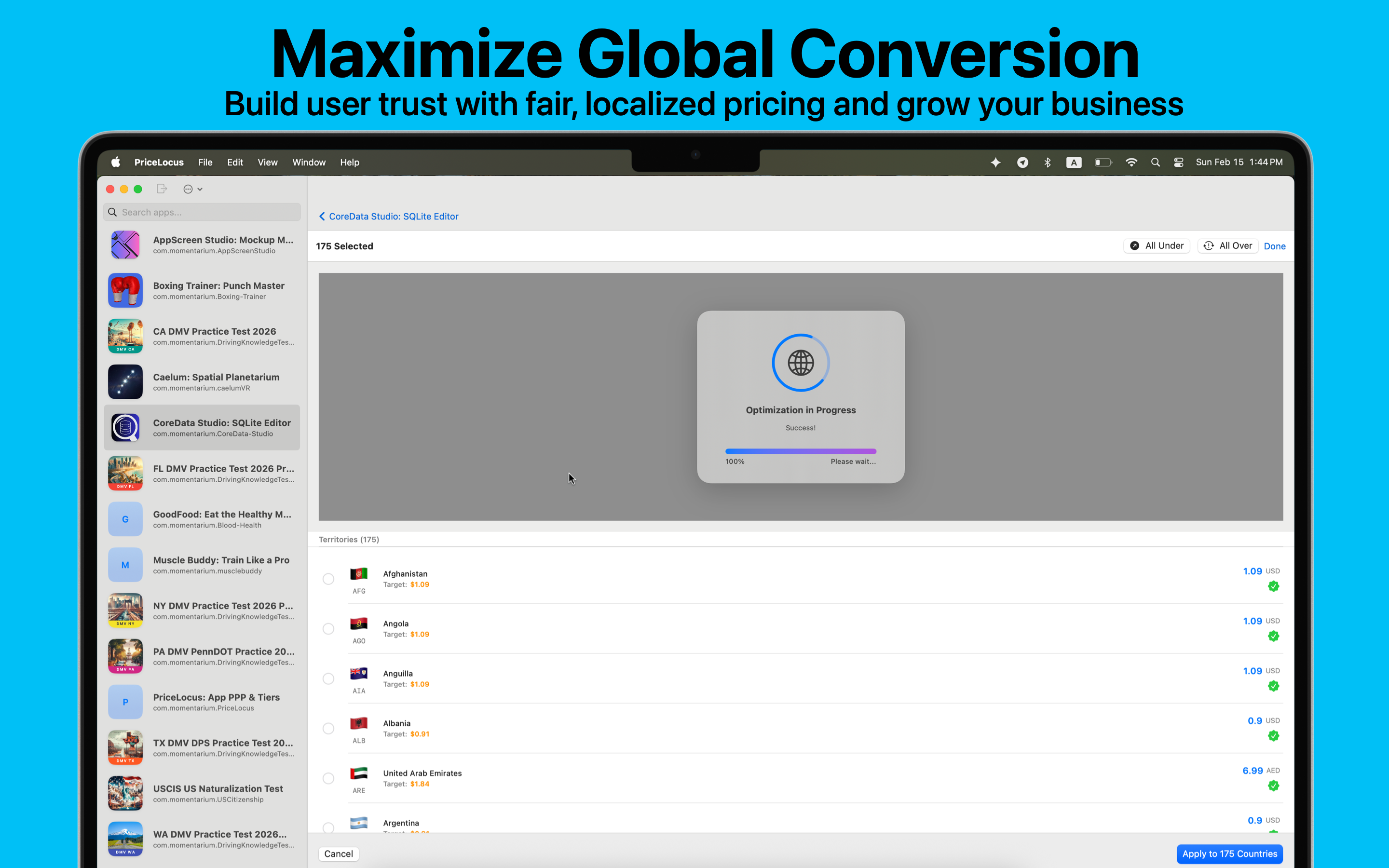Select CoreData Studio database icon
1389x868 pixels.
pos(125,428)
